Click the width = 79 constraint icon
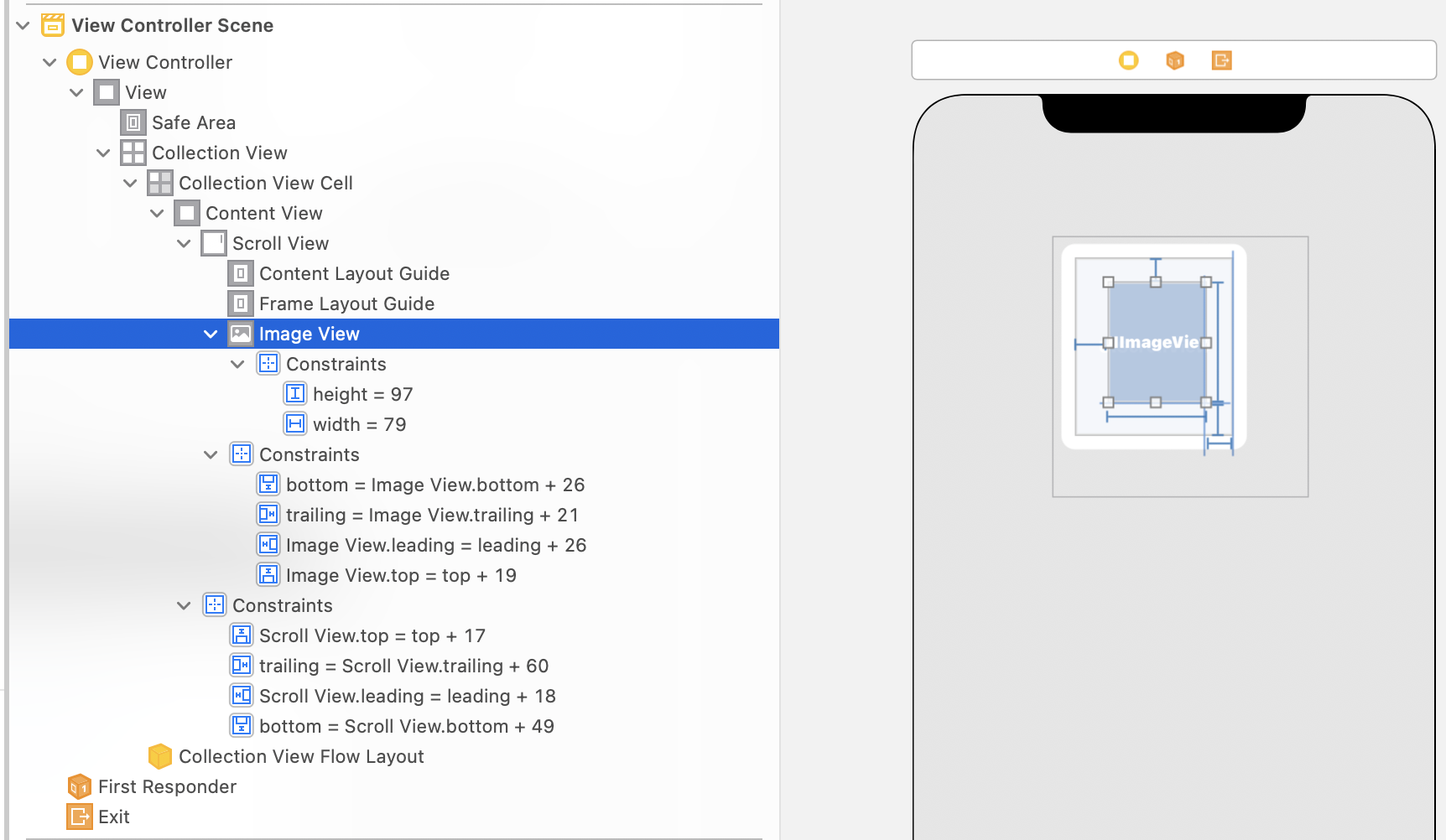Viewport: 1446px width, 840px height. point(295,424)
